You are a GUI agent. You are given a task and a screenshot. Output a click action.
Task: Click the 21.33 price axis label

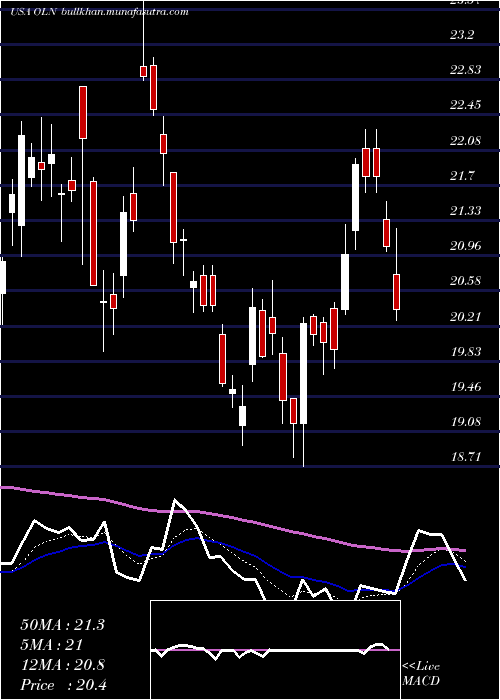click(x=466, y=210)
